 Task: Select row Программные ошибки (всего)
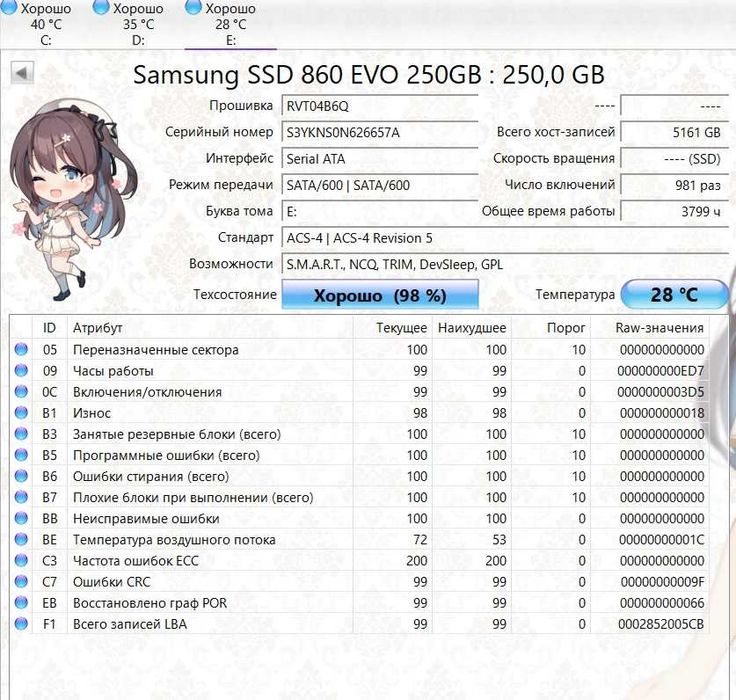coord(360,455)
